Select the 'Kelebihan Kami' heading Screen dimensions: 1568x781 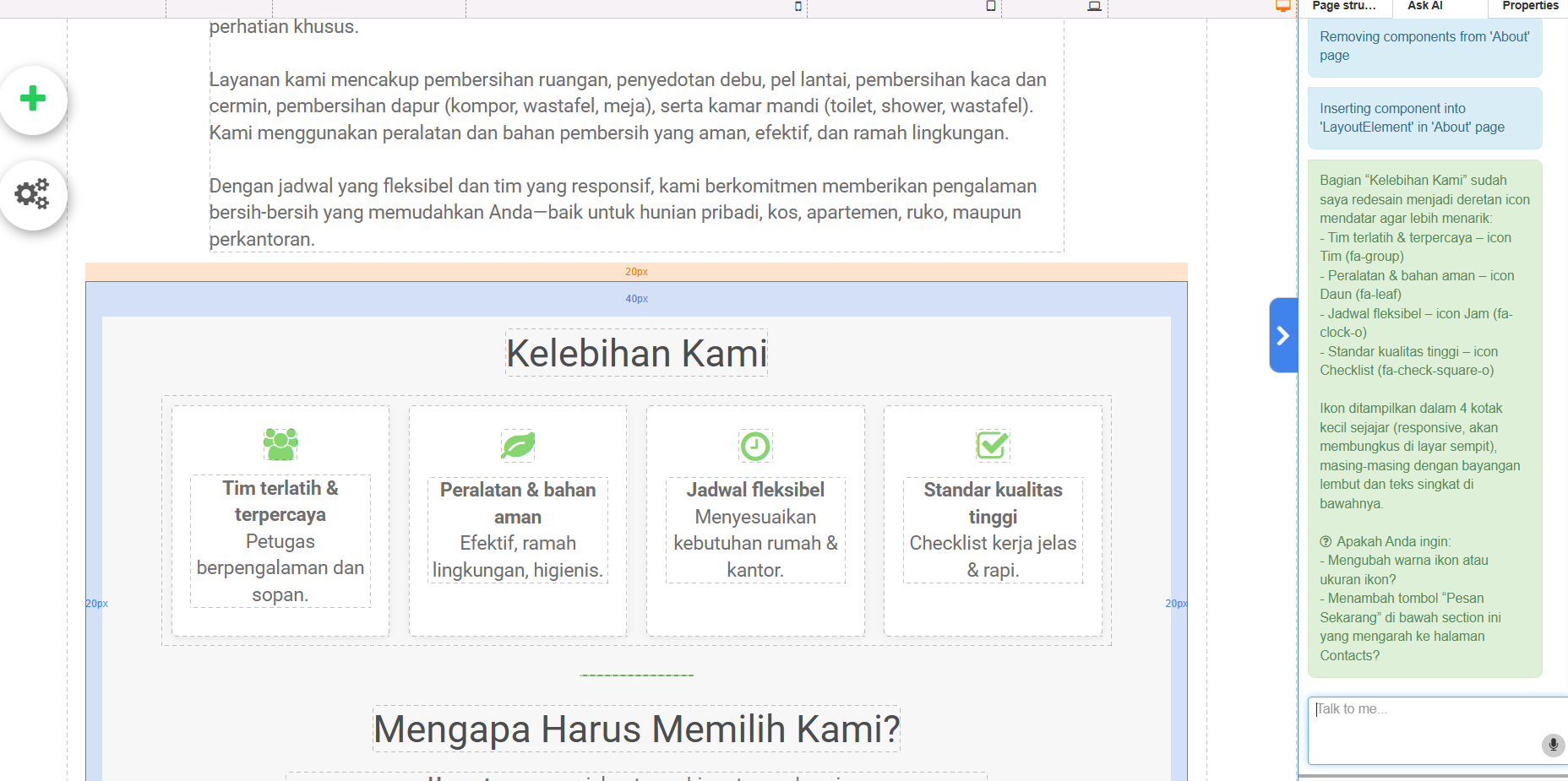tap(636, 353)
